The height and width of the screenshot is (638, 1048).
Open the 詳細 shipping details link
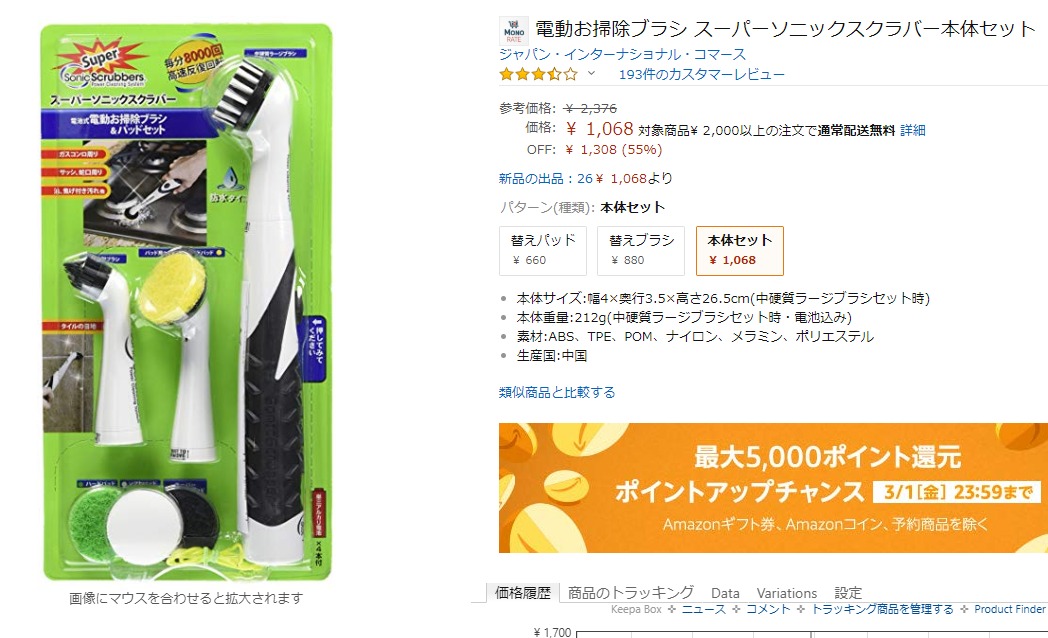tap(912, 130)
